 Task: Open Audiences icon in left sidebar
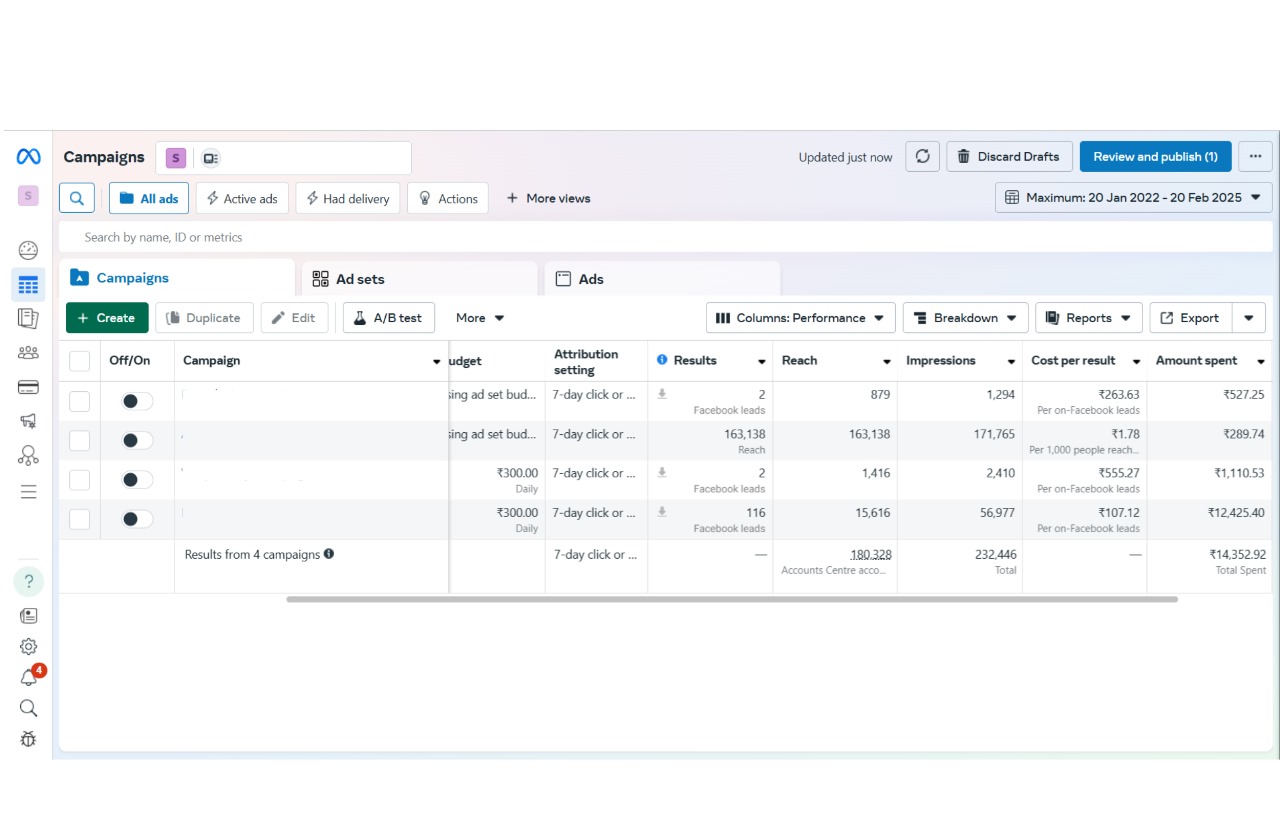click(28, 352)
